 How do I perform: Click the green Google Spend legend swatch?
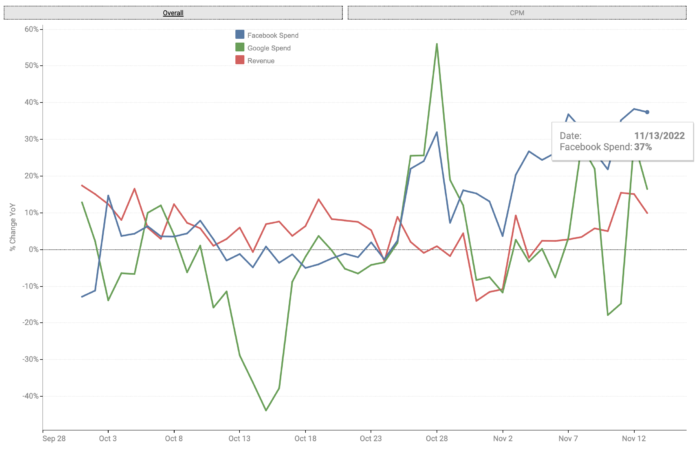pyautogui.click(x=240, y=47)
